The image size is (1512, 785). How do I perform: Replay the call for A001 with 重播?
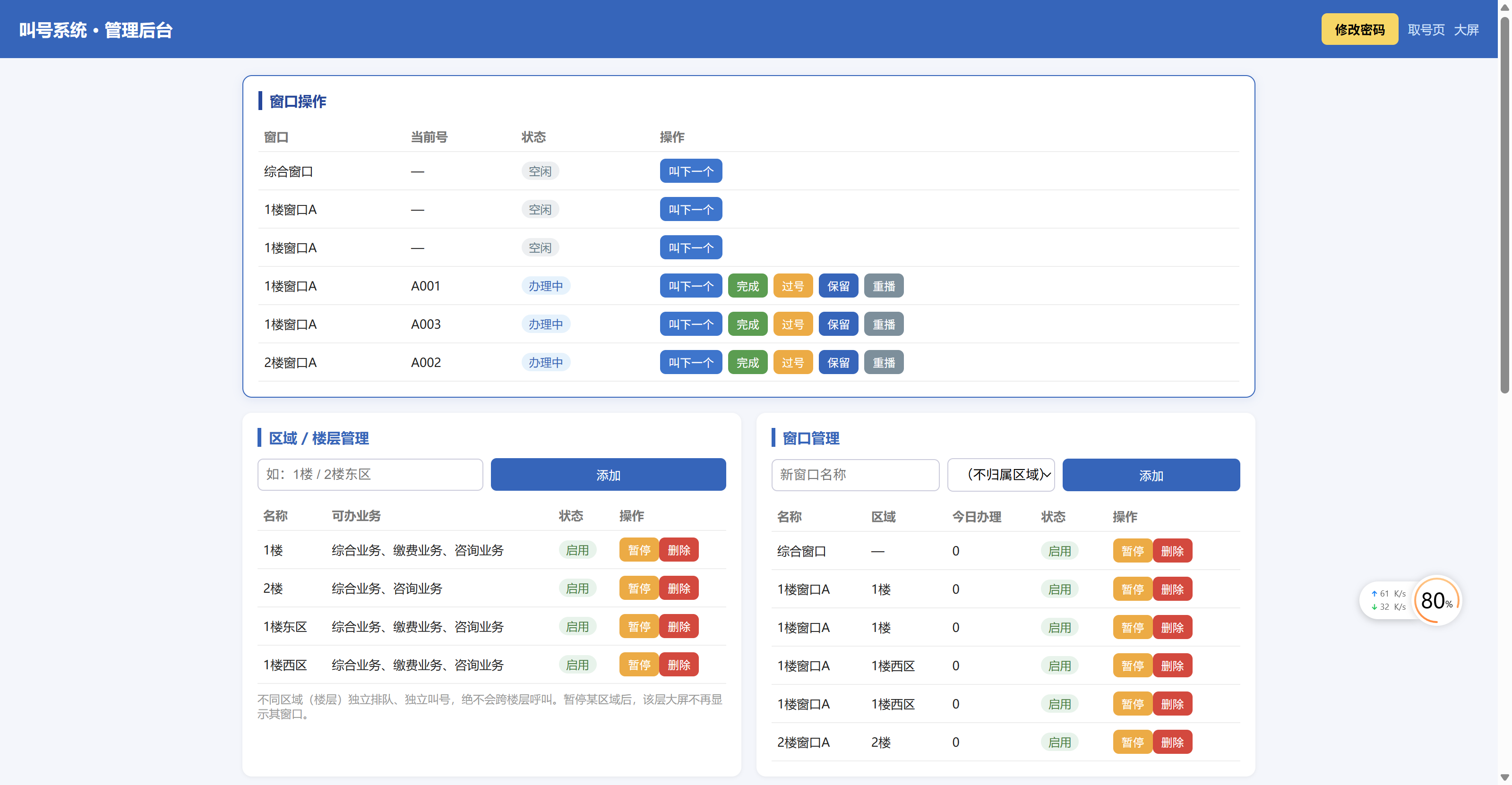884,286
